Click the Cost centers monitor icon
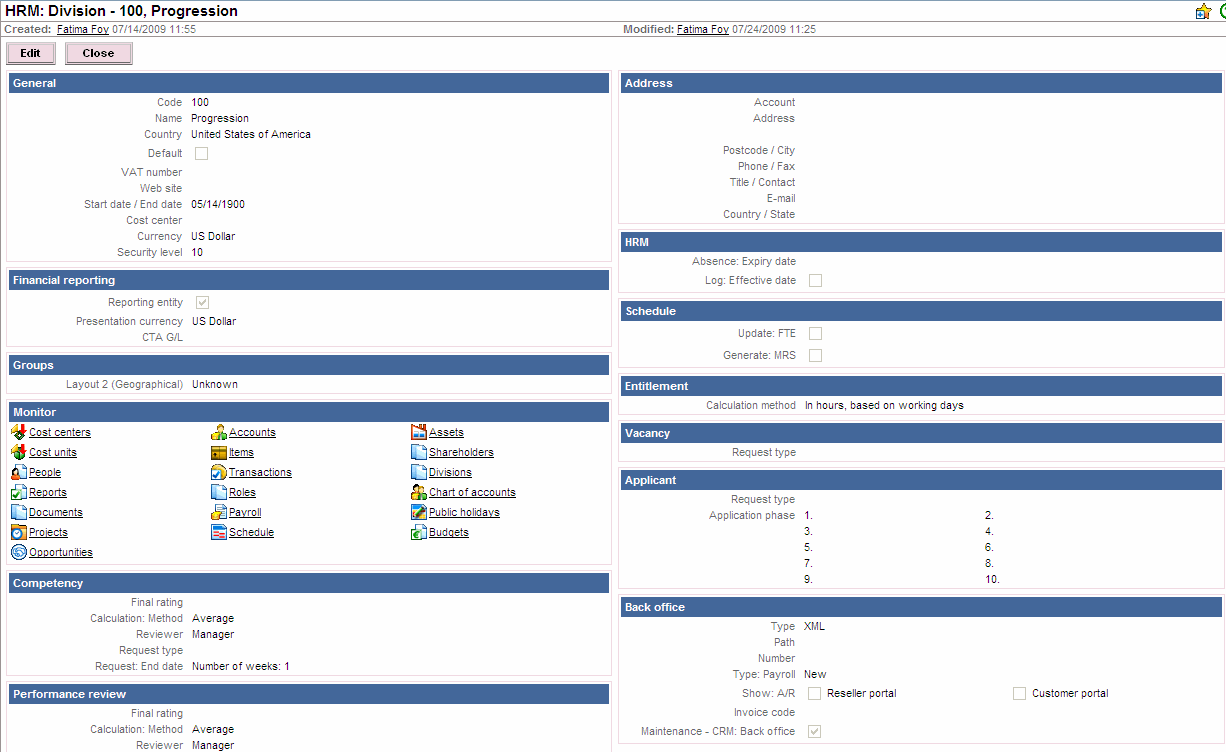This screenshot has width=1226, height=752. (19, 432)
